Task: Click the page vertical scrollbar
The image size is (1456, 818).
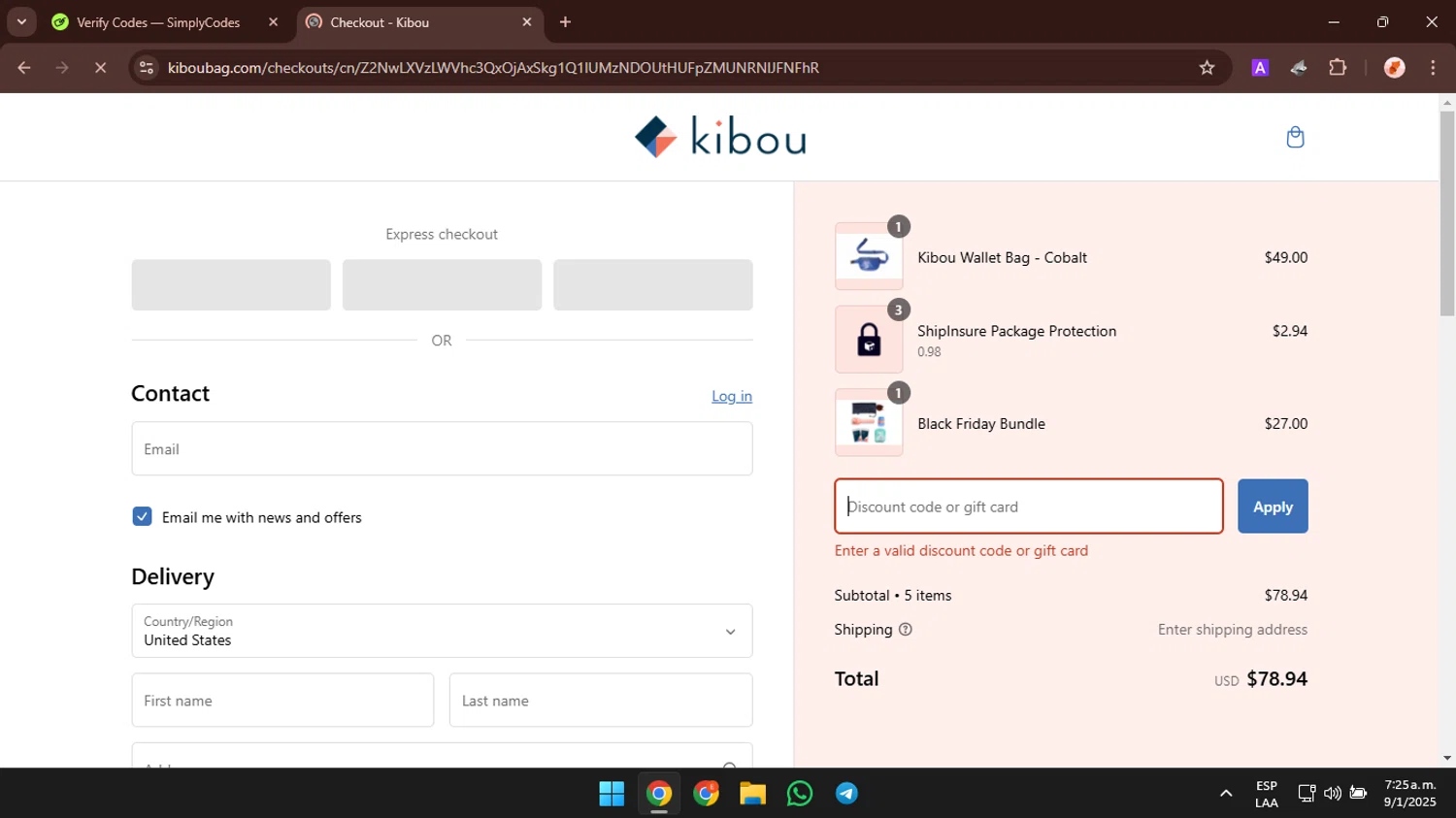Action: point(1447,213)
